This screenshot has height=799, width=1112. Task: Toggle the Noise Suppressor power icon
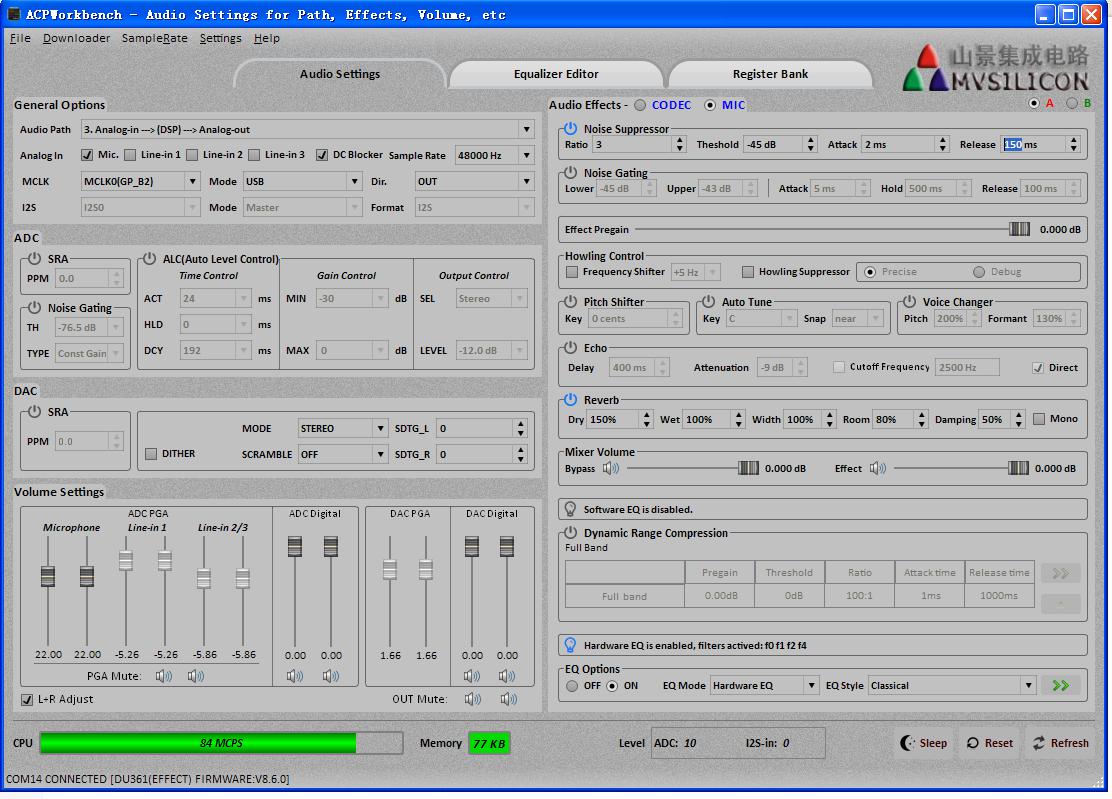570,129
